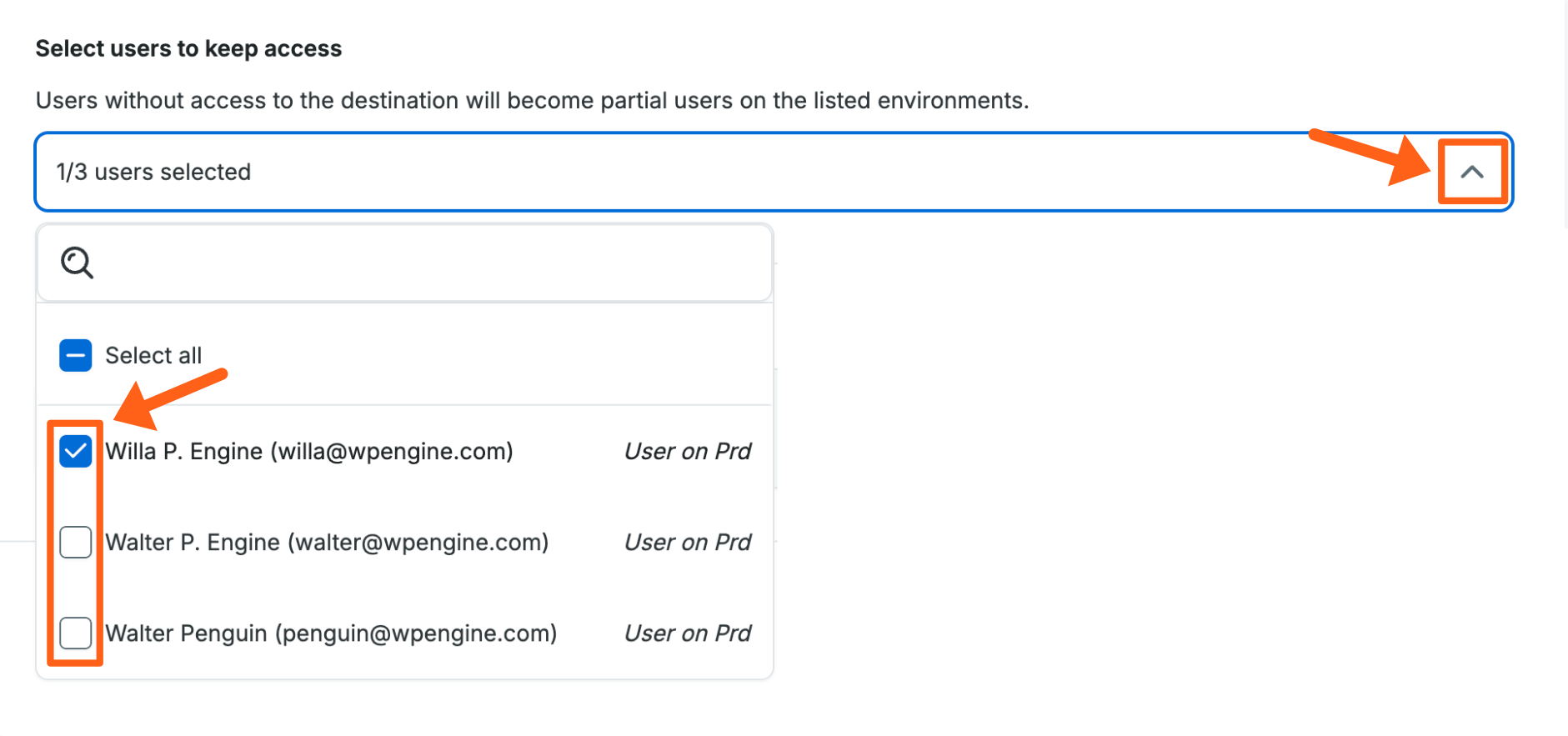The height and width of the screenshot is (736, 1568).
Task: Click the magnifying glass search icon
Action: coord(77,263)
